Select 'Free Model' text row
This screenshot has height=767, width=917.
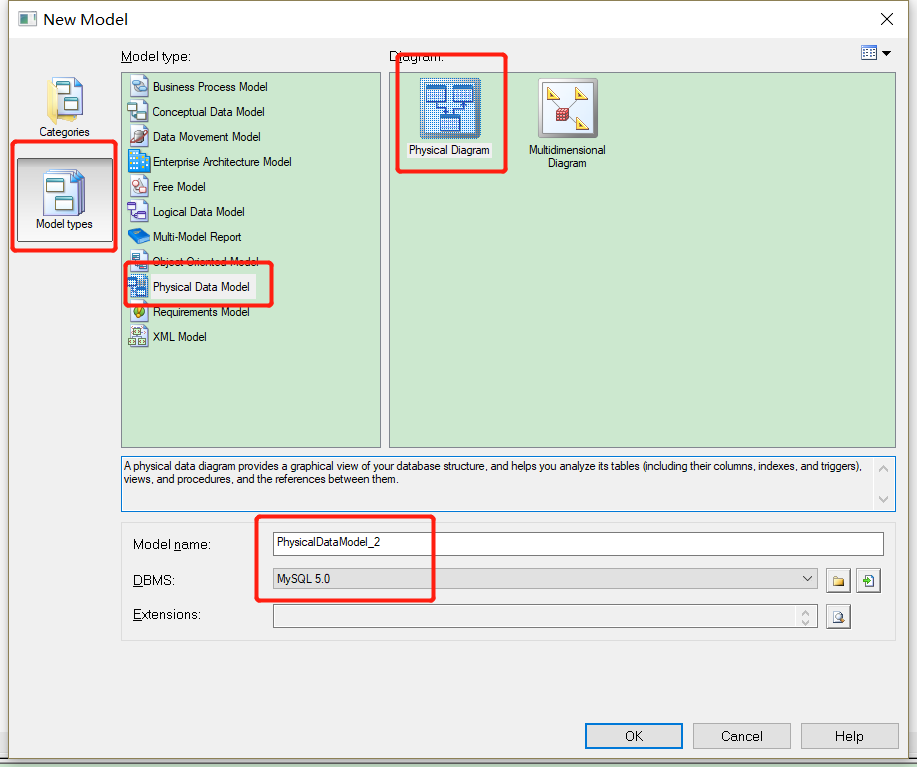[179, 187]
